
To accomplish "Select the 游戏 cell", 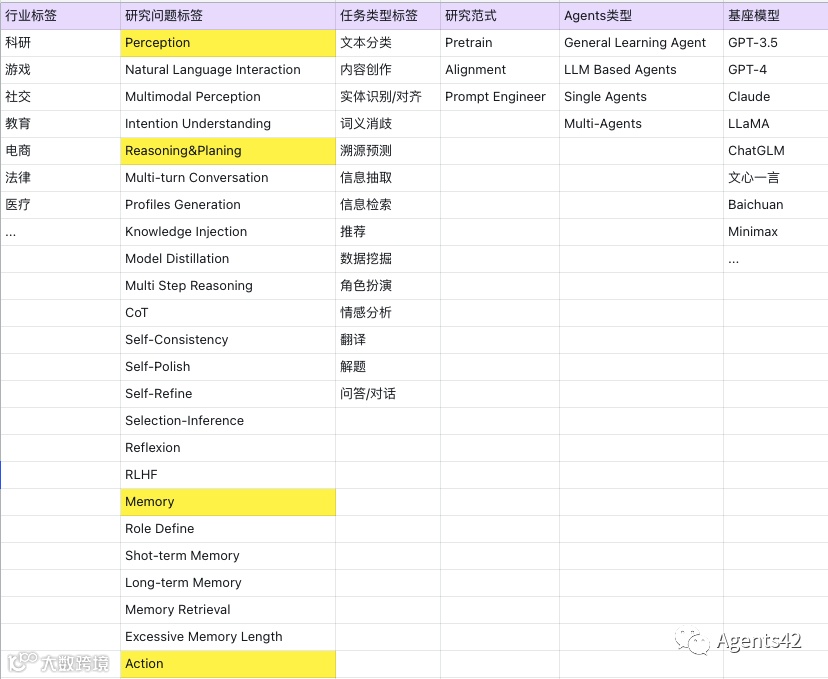I will point(60,70).
